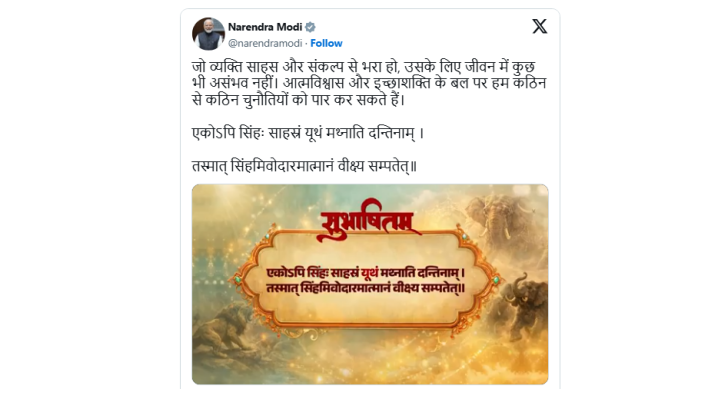The width and height of the screenshot is (720, 405).
Task: Click the Hindi paragraph starting जो व्यक्ति साहस
Action: pyautogui.click(x=369, y=83)
